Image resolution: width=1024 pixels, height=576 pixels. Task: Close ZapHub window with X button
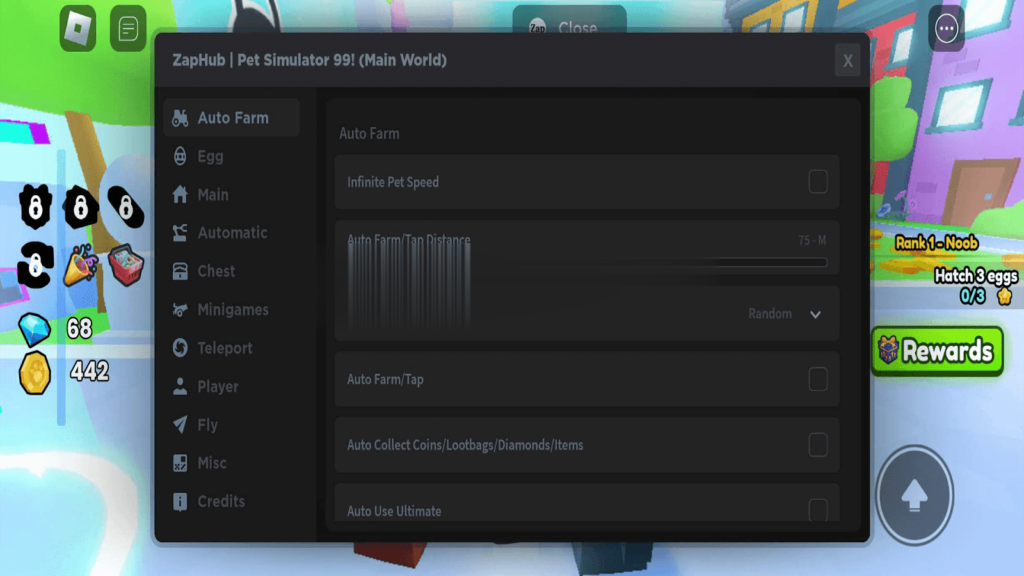(x=847, y=61)
